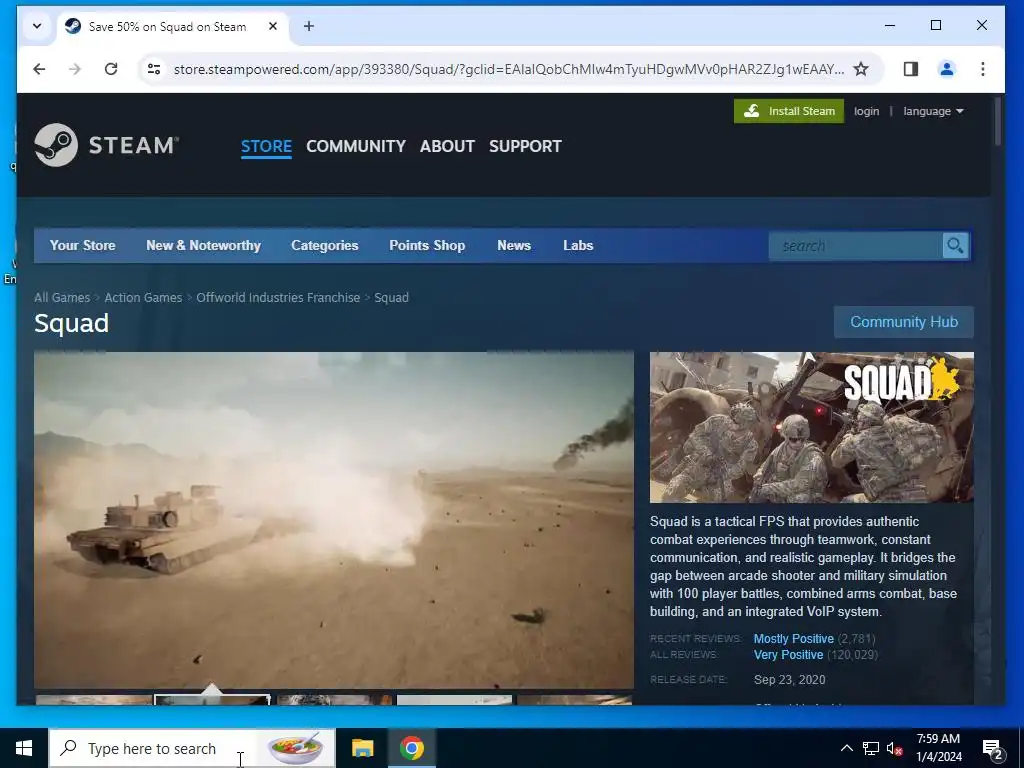Open the STORE menu

266,146
